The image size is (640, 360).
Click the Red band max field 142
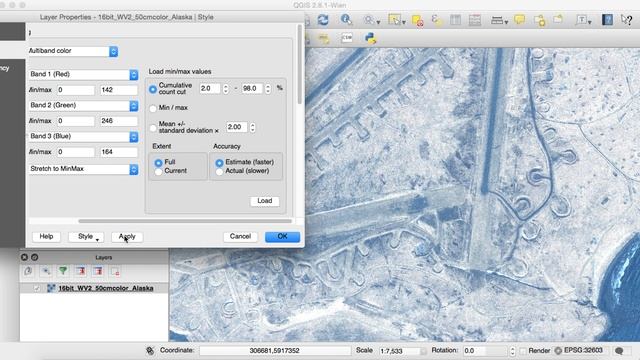118,90
